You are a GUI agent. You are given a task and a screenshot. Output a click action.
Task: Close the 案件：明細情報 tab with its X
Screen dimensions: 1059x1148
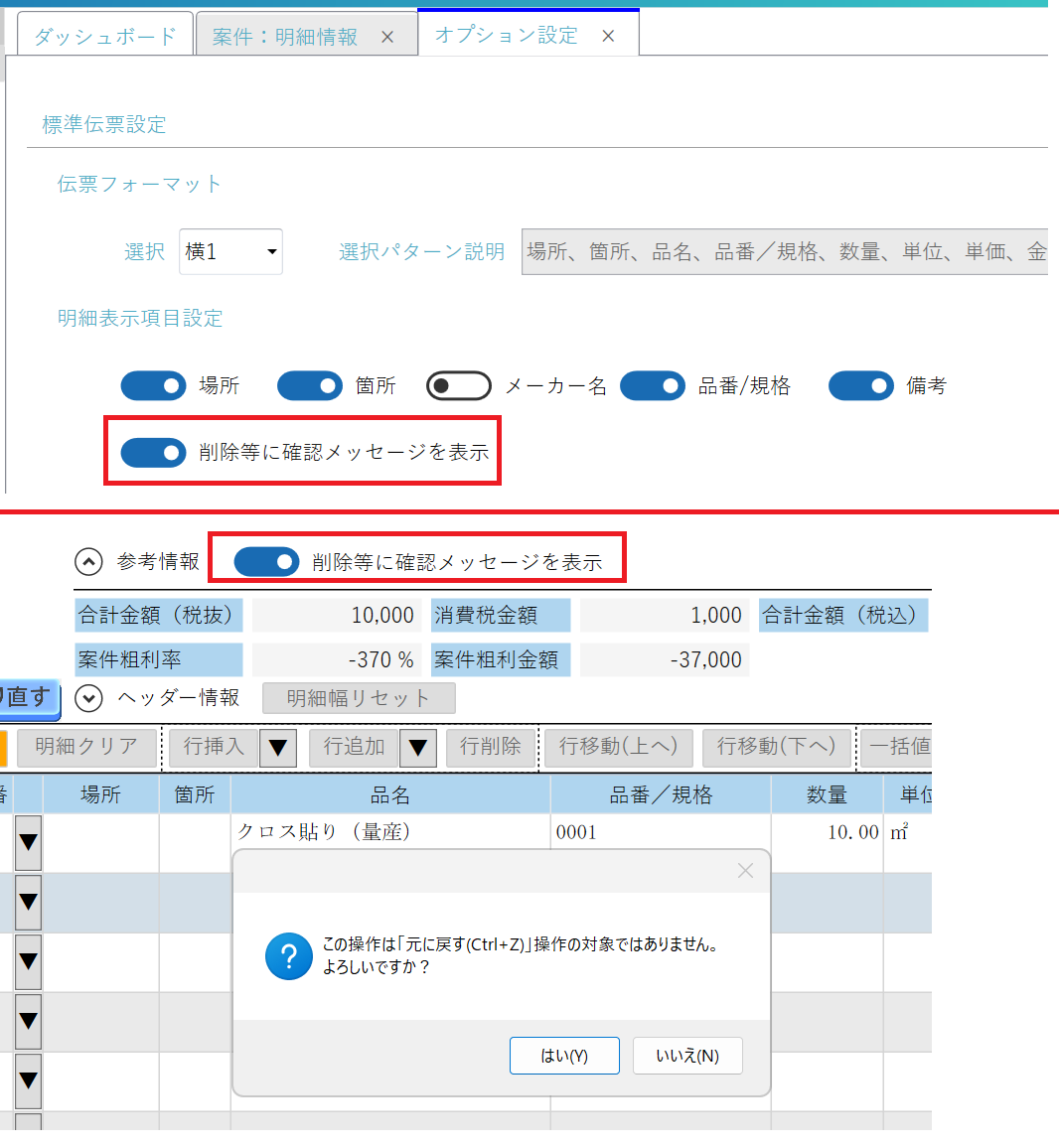(x=387, y=38)
